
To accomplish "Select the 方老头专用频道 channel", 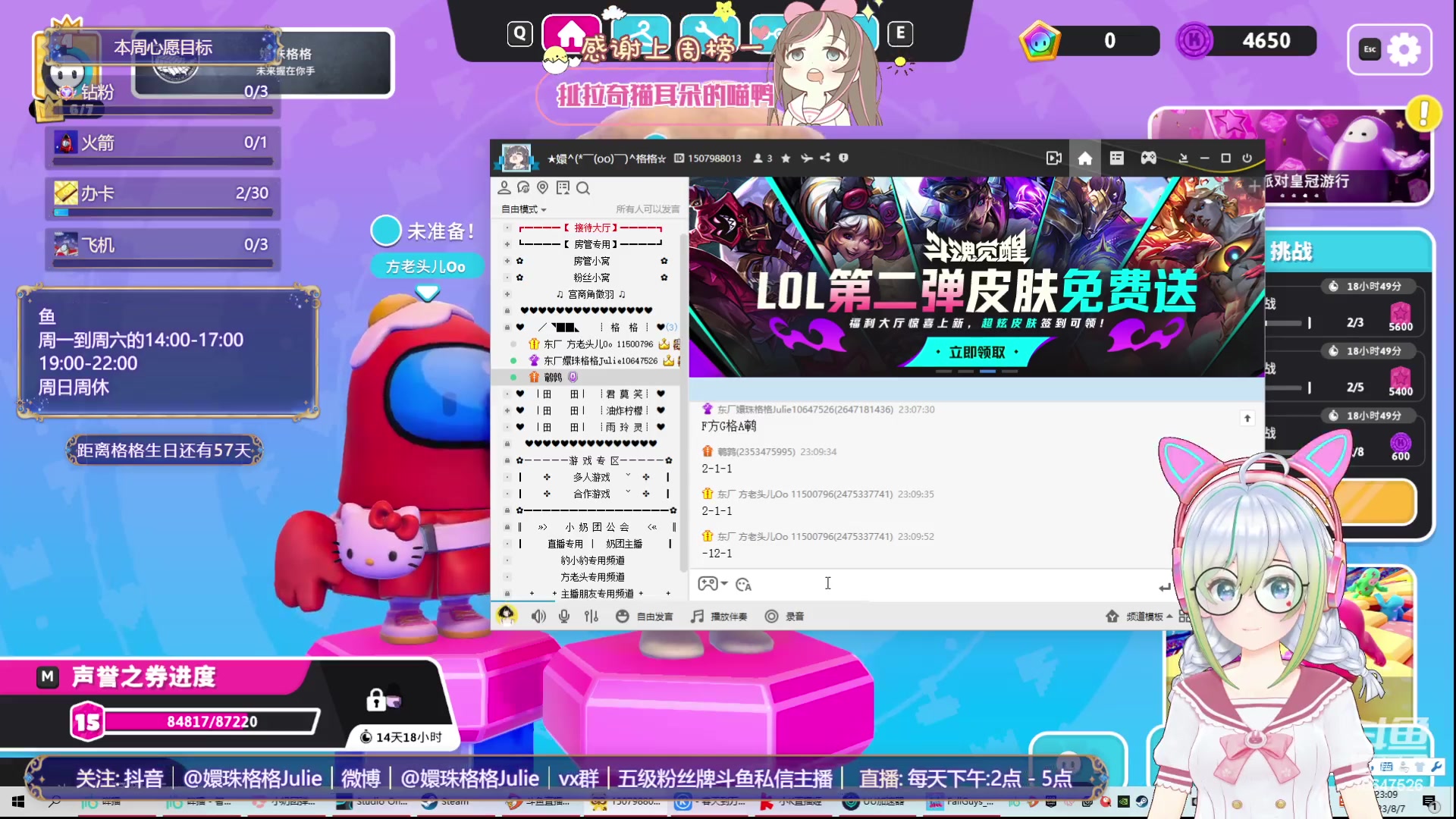I will 592,577.
